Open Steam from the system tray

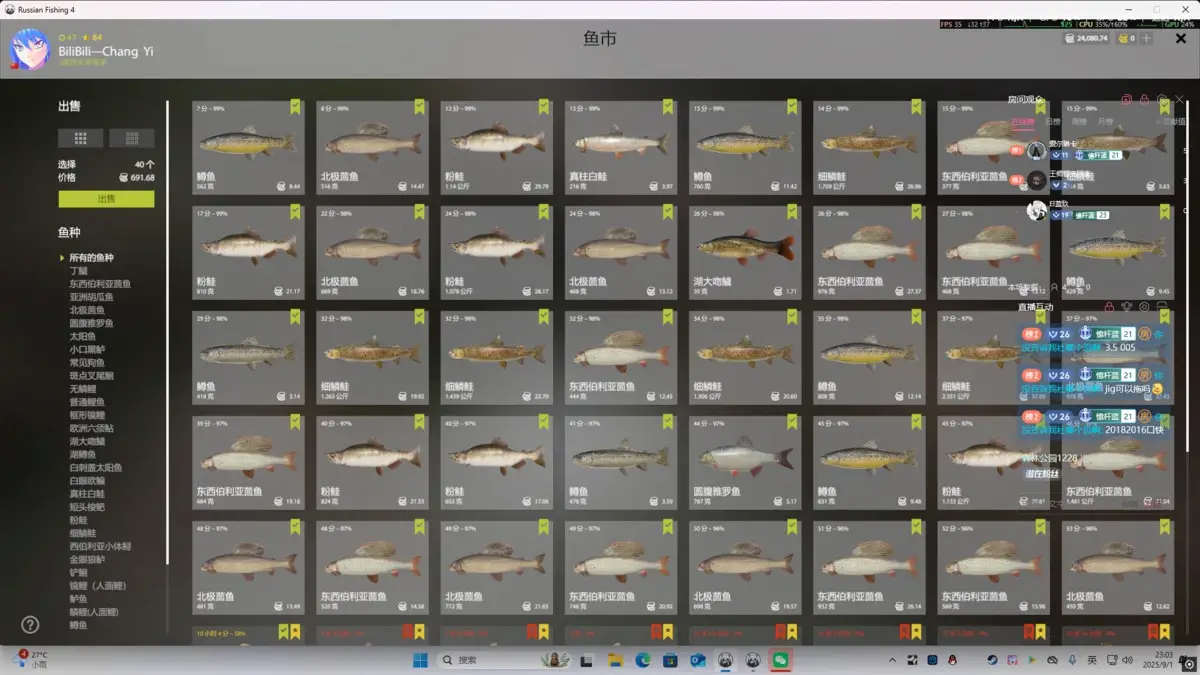[x=992, y=660]
